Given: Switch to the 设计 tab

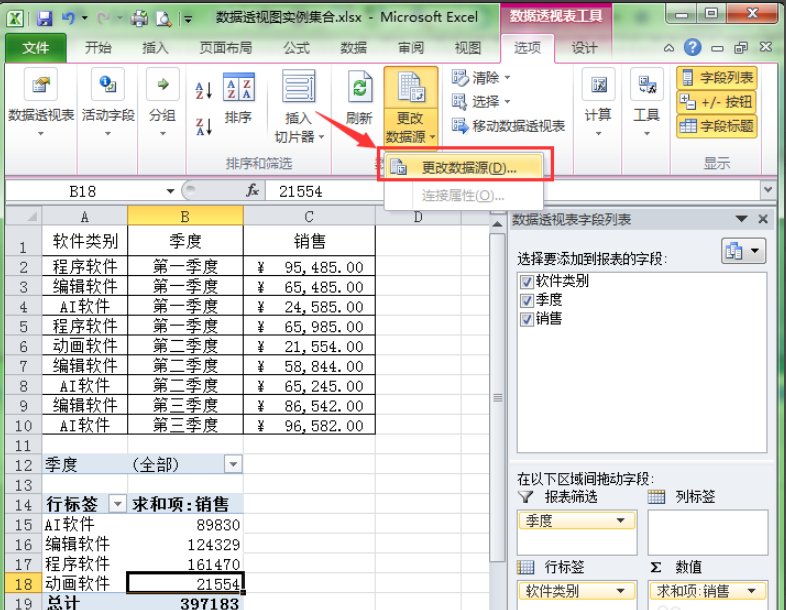Looking at the screenshot, I should 584,48.
